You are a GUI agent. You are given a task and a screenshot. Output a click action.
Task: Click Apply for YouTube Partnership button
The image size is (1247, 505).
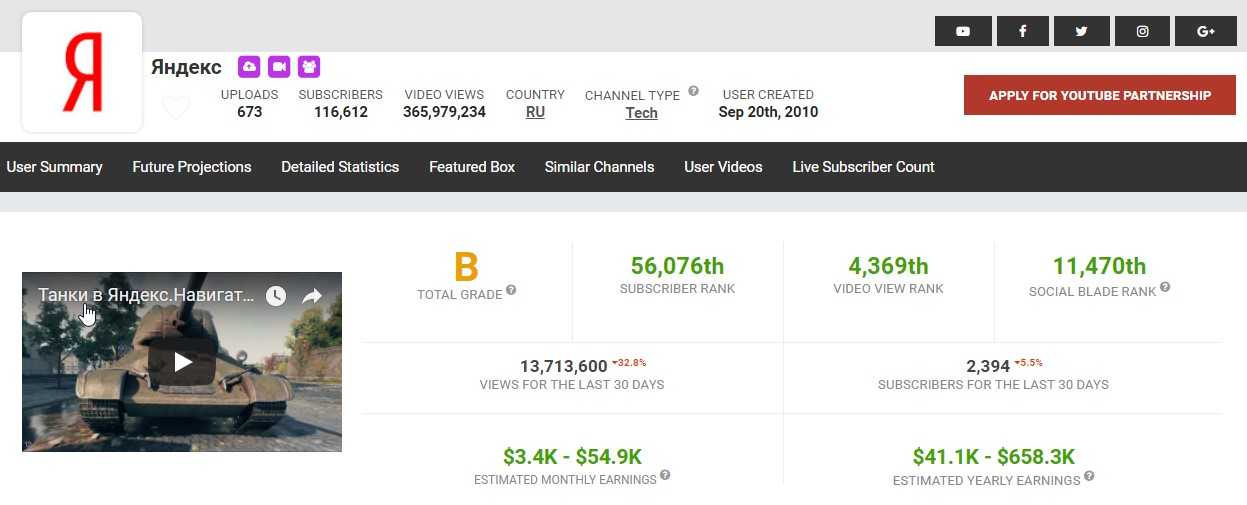click(x=1100, y=95)
